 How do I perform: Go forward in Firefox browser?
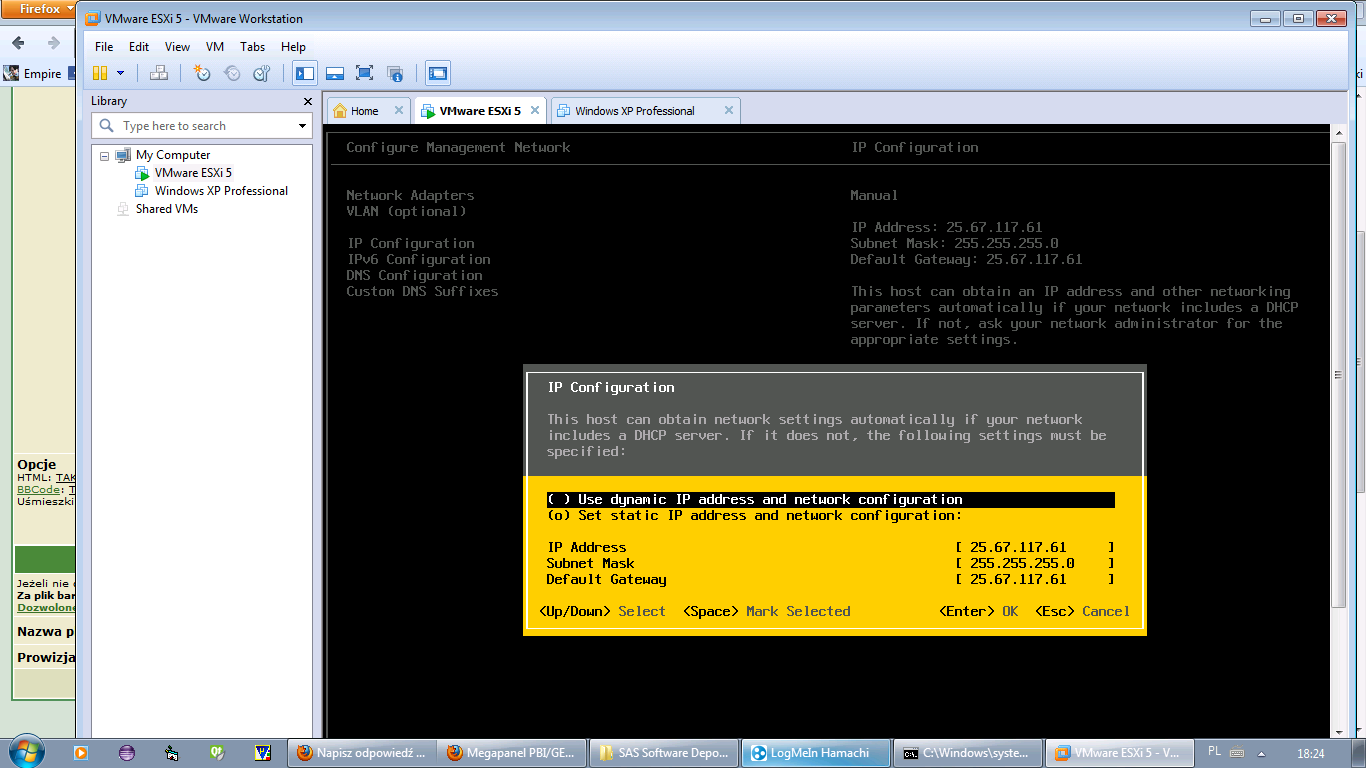tap(54, 43)
